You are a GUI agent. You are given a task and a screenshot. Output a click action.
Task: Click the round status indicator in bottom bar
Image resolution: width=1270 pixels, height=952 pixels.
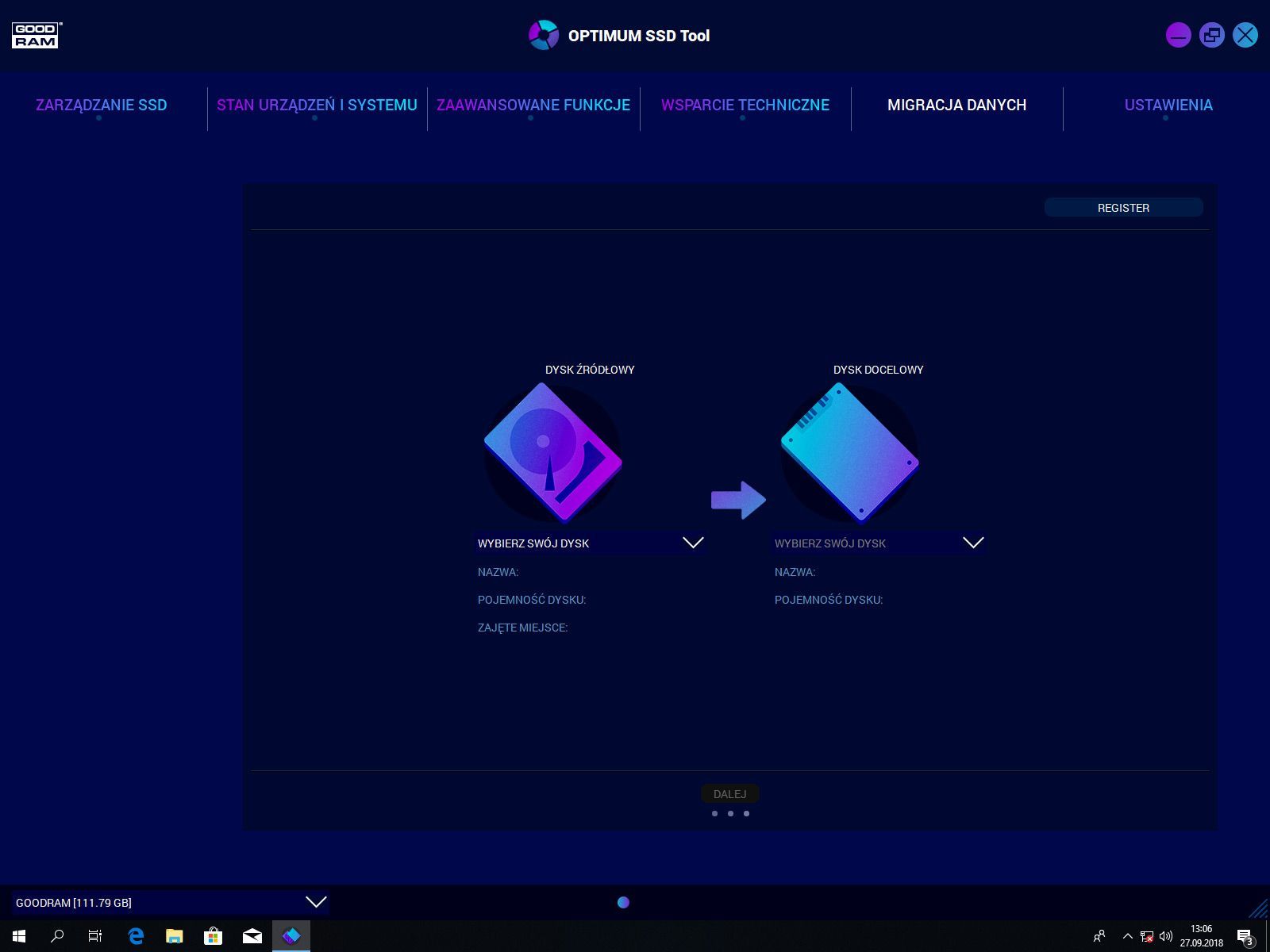click(x=623, y=902)
